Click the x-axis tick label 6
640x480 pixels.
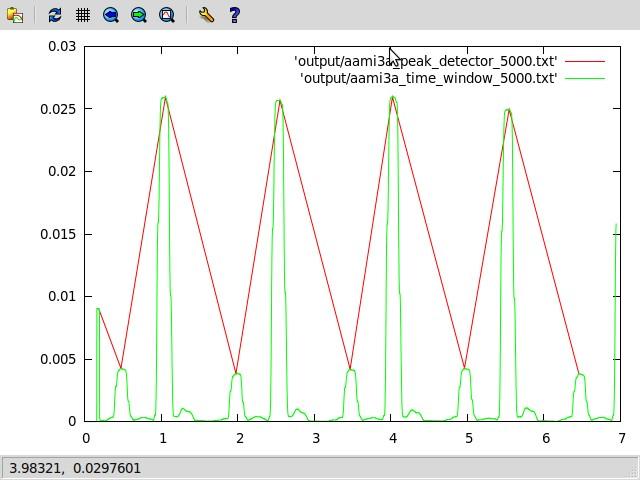(x=546, y=438)
